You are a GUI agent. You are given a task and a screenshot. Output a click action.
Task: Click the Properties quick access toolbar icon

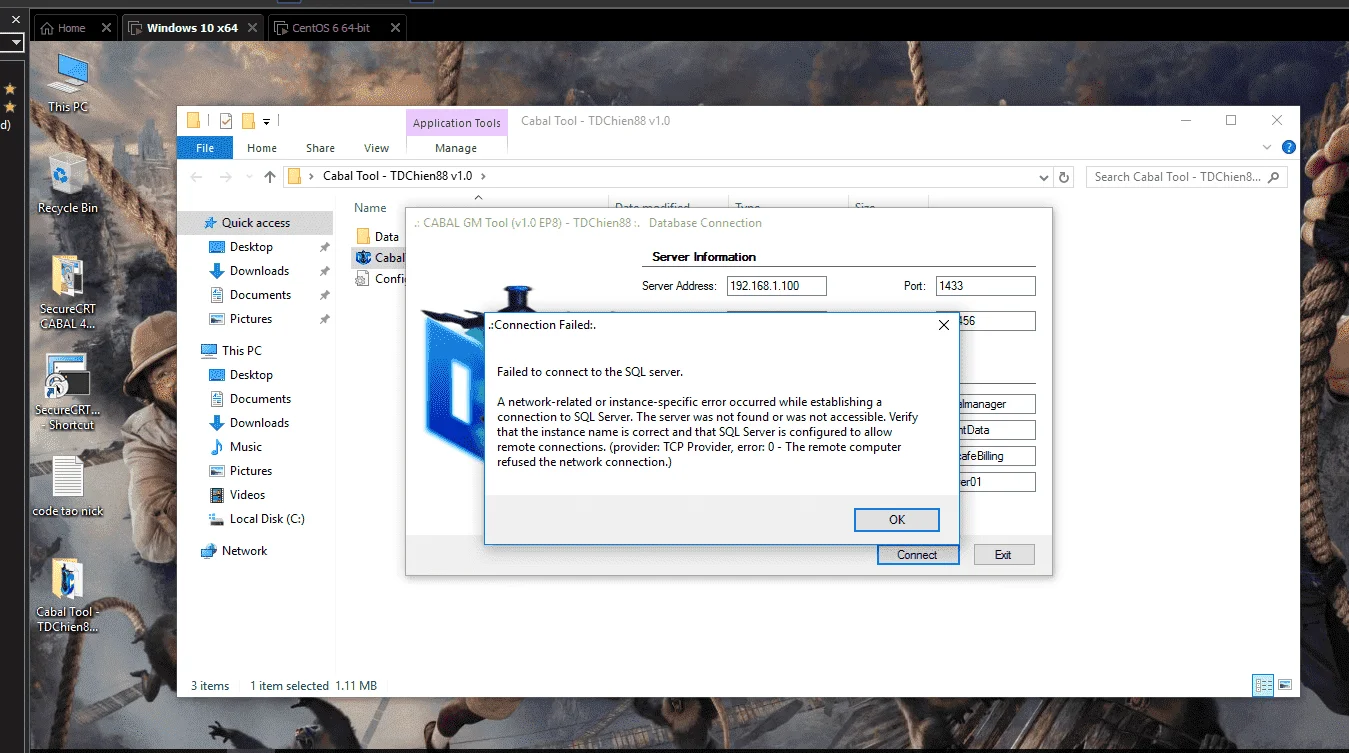tap(226, 121)
